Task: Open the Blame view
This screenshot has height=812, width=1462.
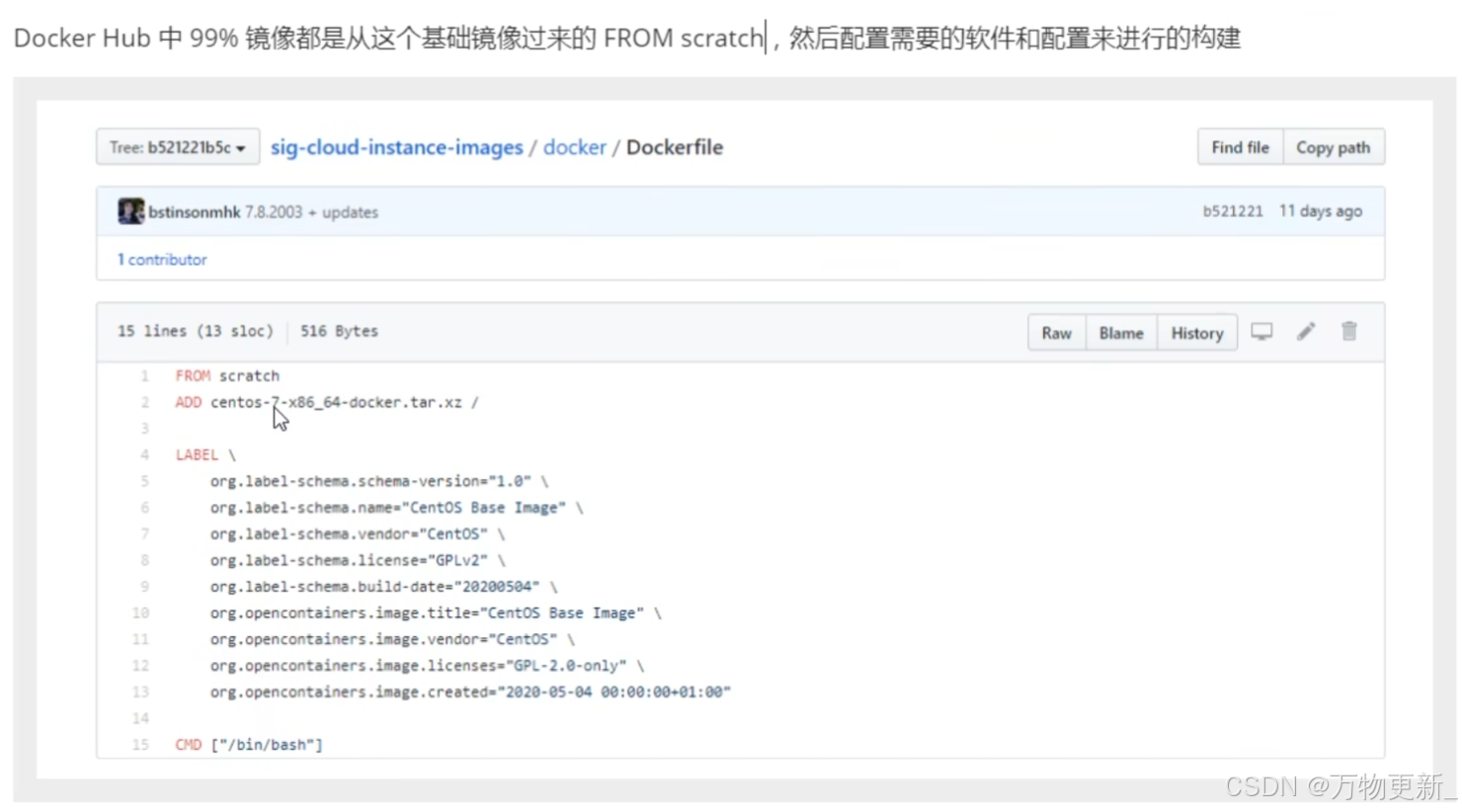Action: (x=1121, y=333)
